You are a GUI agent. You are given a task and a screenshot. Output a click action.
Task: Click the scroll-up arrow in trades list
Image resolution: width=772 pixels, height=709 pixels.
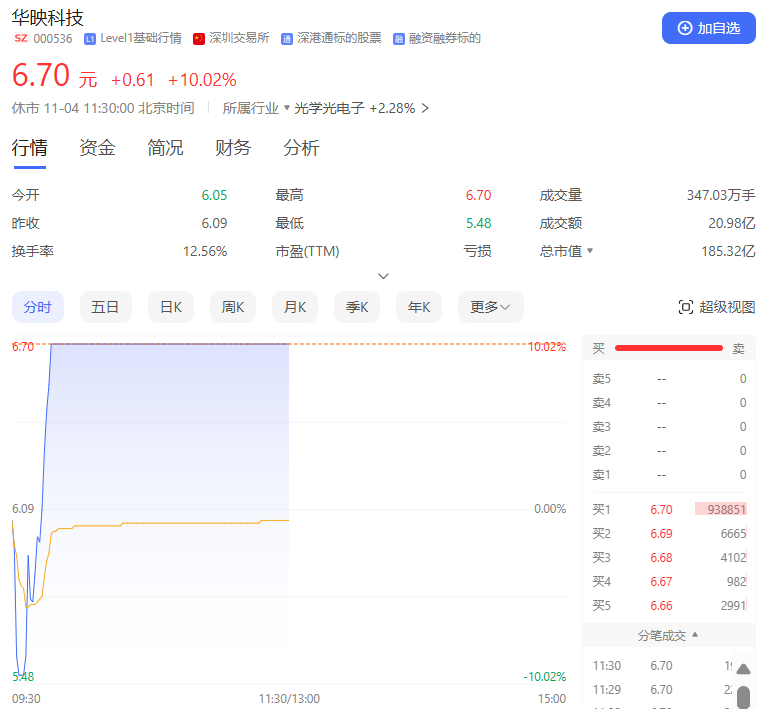point(743,671)
